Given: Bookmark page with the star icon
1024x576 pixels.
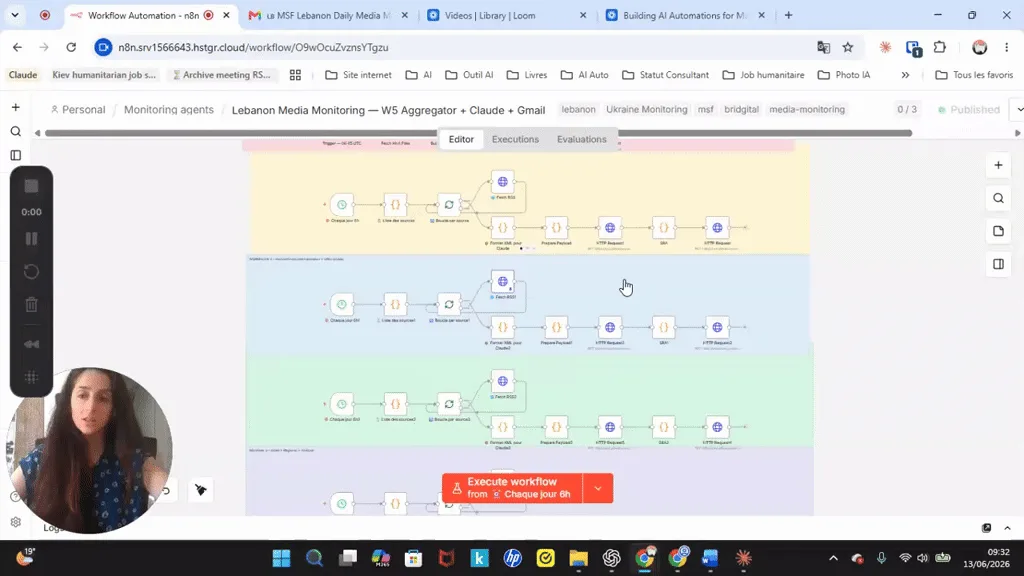Looking at the screenshot, I should (x=848, y=47).
